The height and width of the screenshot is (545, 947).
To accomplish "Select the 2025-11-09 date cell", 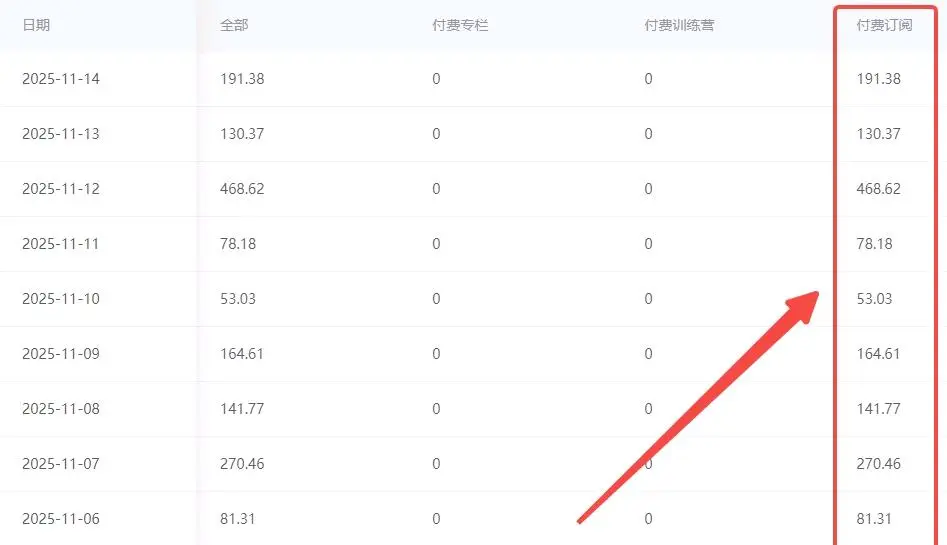I will click(x=61, y=354).
